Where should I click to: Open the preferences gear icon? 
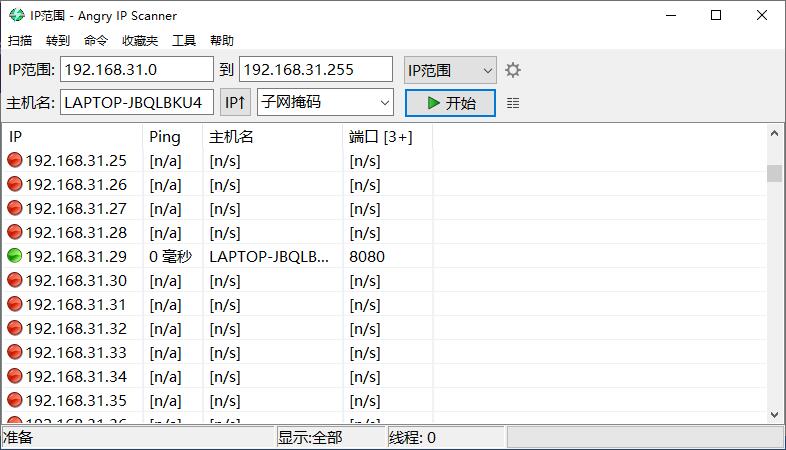[513, 70]
